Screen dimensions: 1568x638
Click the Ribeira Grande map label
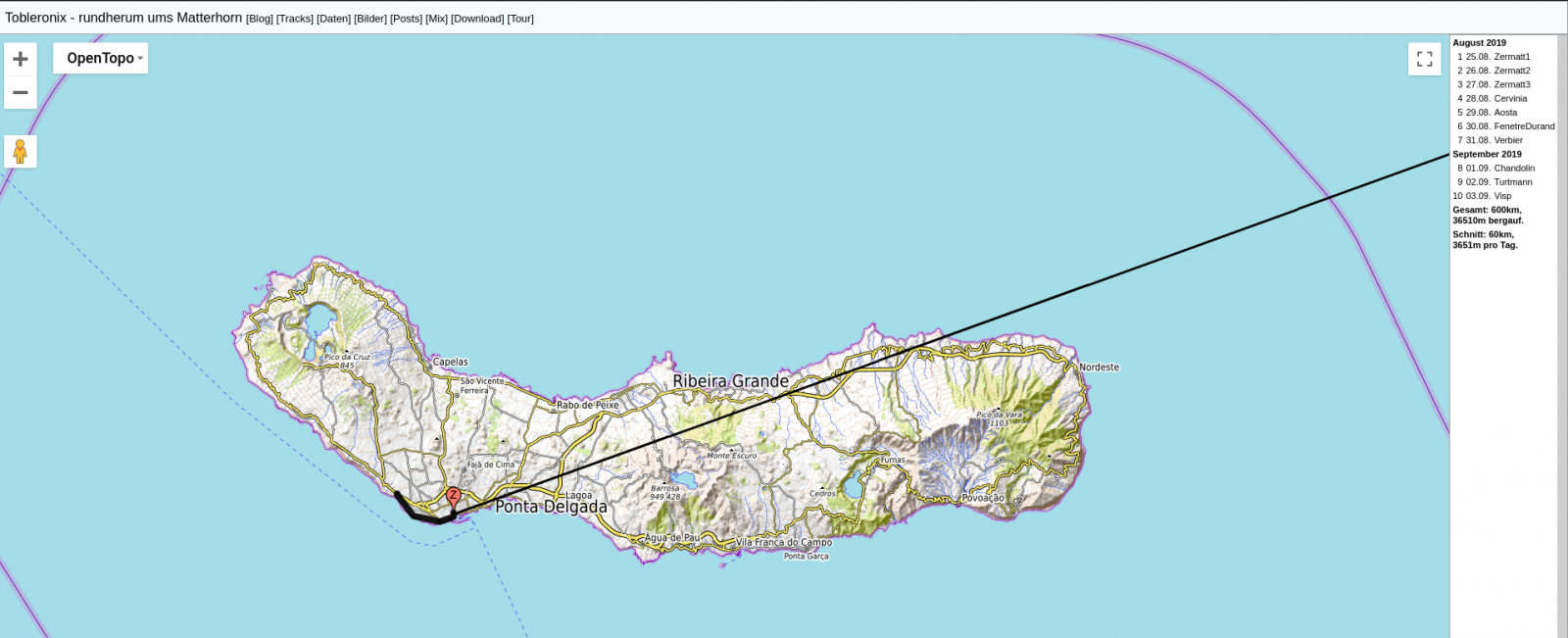[731, 381]
